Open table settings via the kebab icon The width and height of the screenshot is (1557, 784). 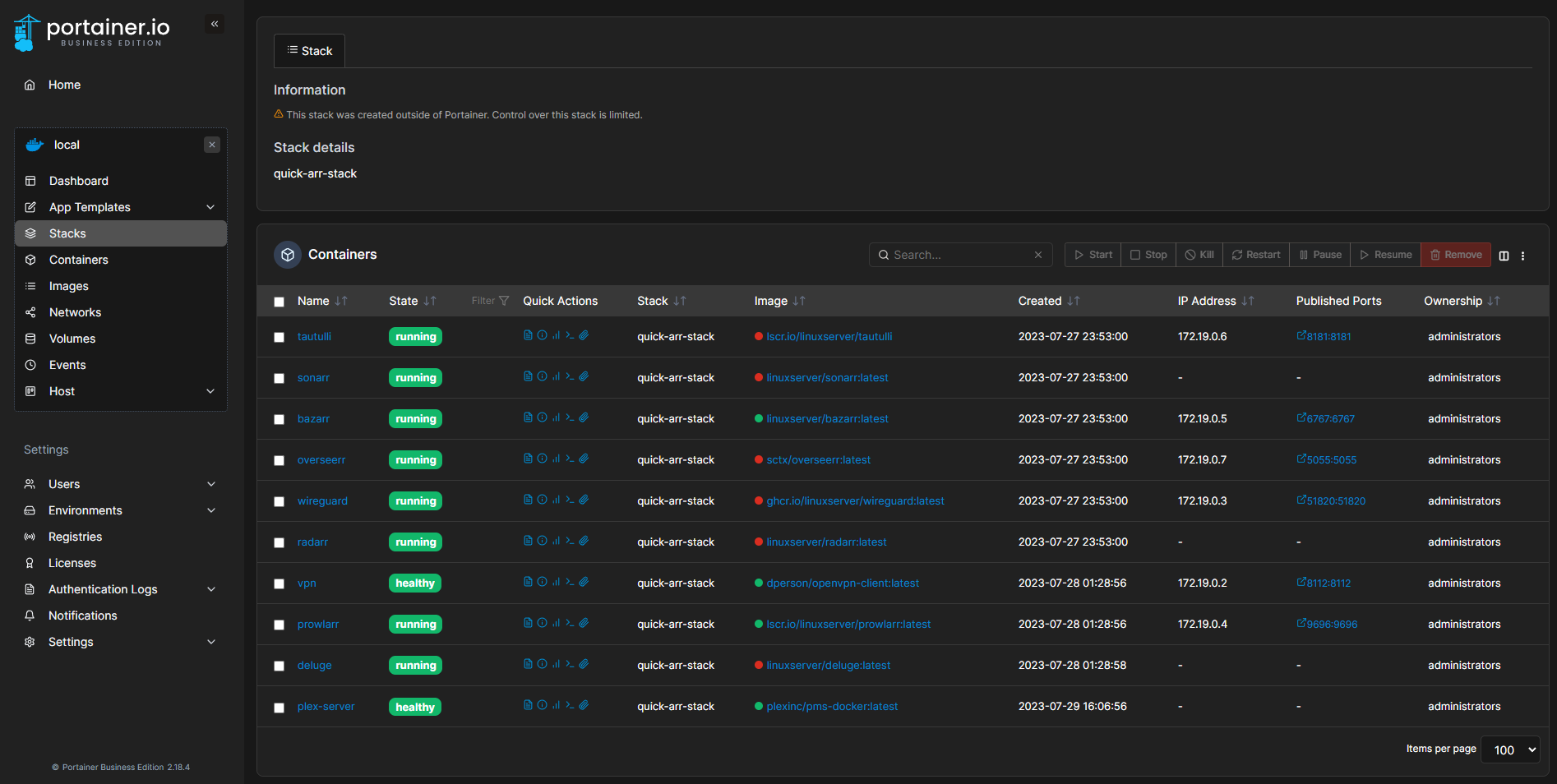click(x=1523, y=256)
